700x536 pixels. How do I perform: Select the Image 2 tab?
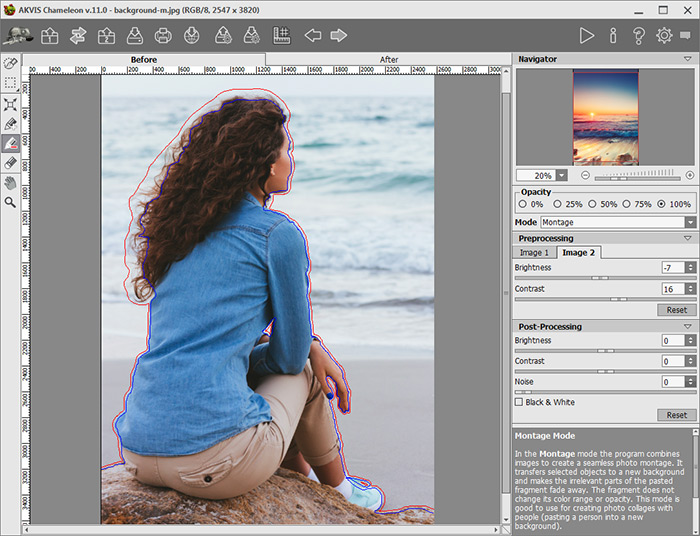[579, 253]
